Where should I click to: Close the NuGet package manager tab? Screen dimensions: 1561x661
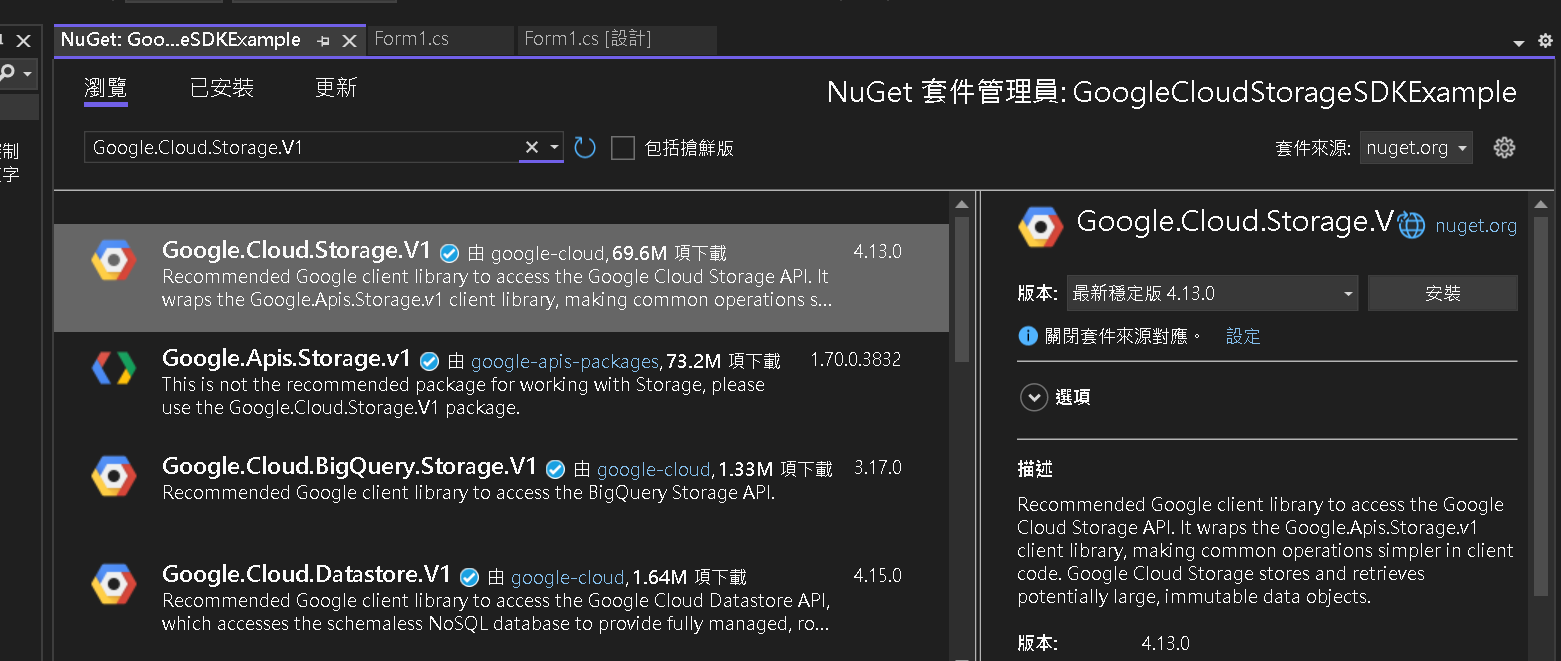[x=349, y=41]
